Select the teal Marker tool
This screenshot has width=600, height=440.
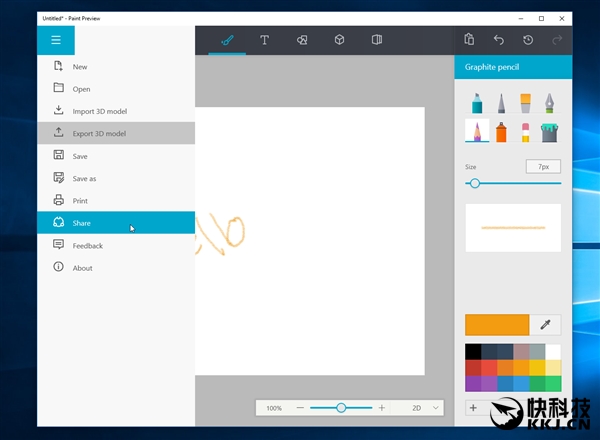(477, 103)
